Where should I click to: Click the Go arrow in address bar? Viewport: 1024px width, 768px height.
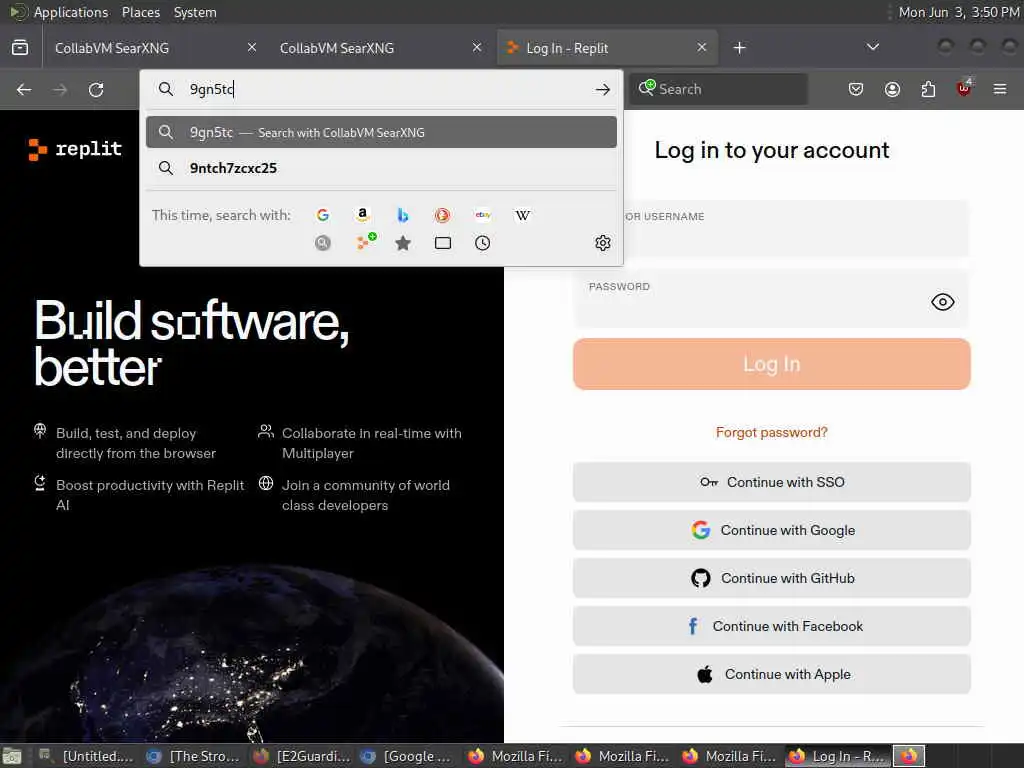pyautogui.click(x=603, y=89)
